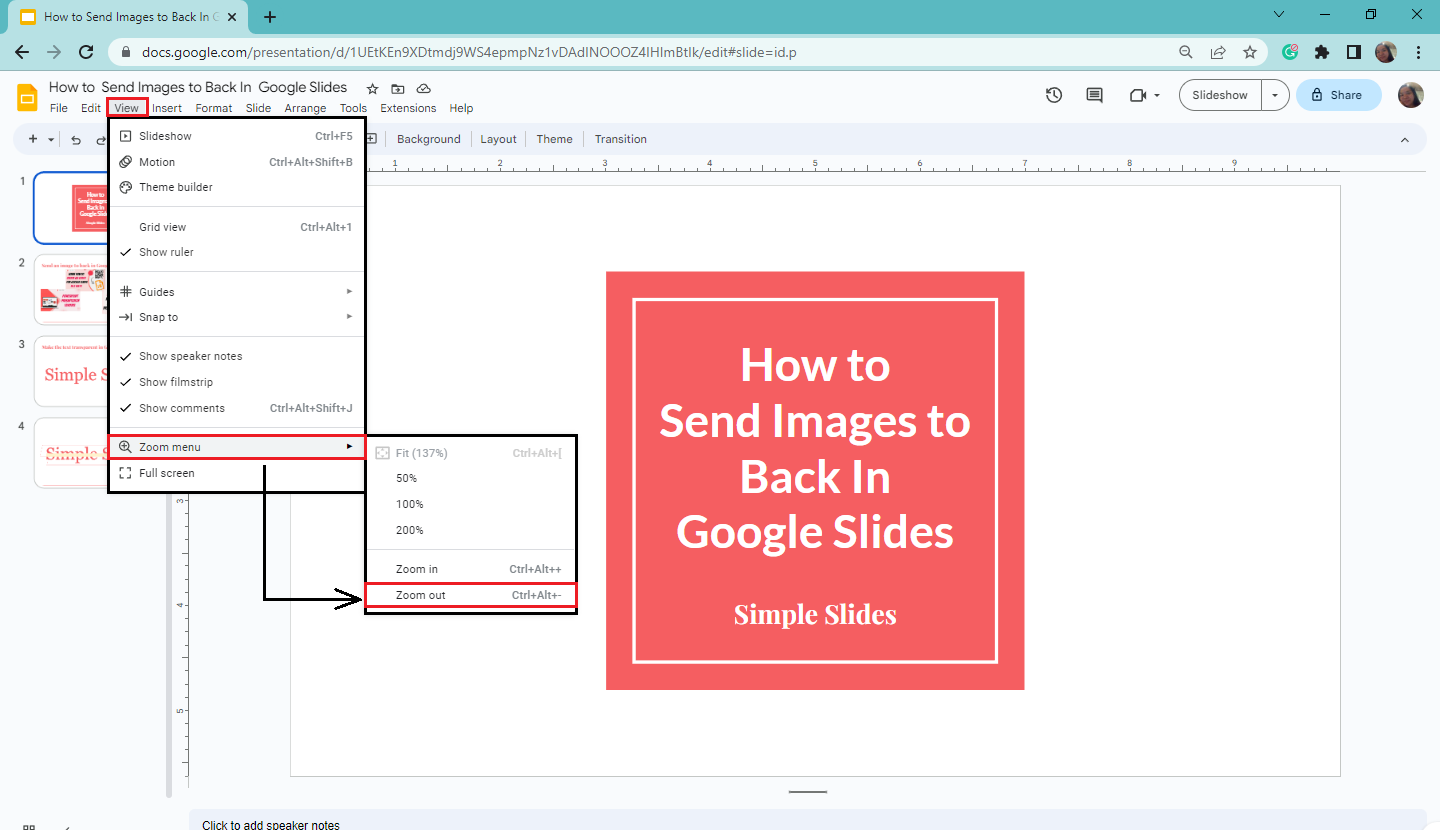Viewport: 1440px width, 830px height.
Task: Open the File menu
Action: [x=59, y=108]
